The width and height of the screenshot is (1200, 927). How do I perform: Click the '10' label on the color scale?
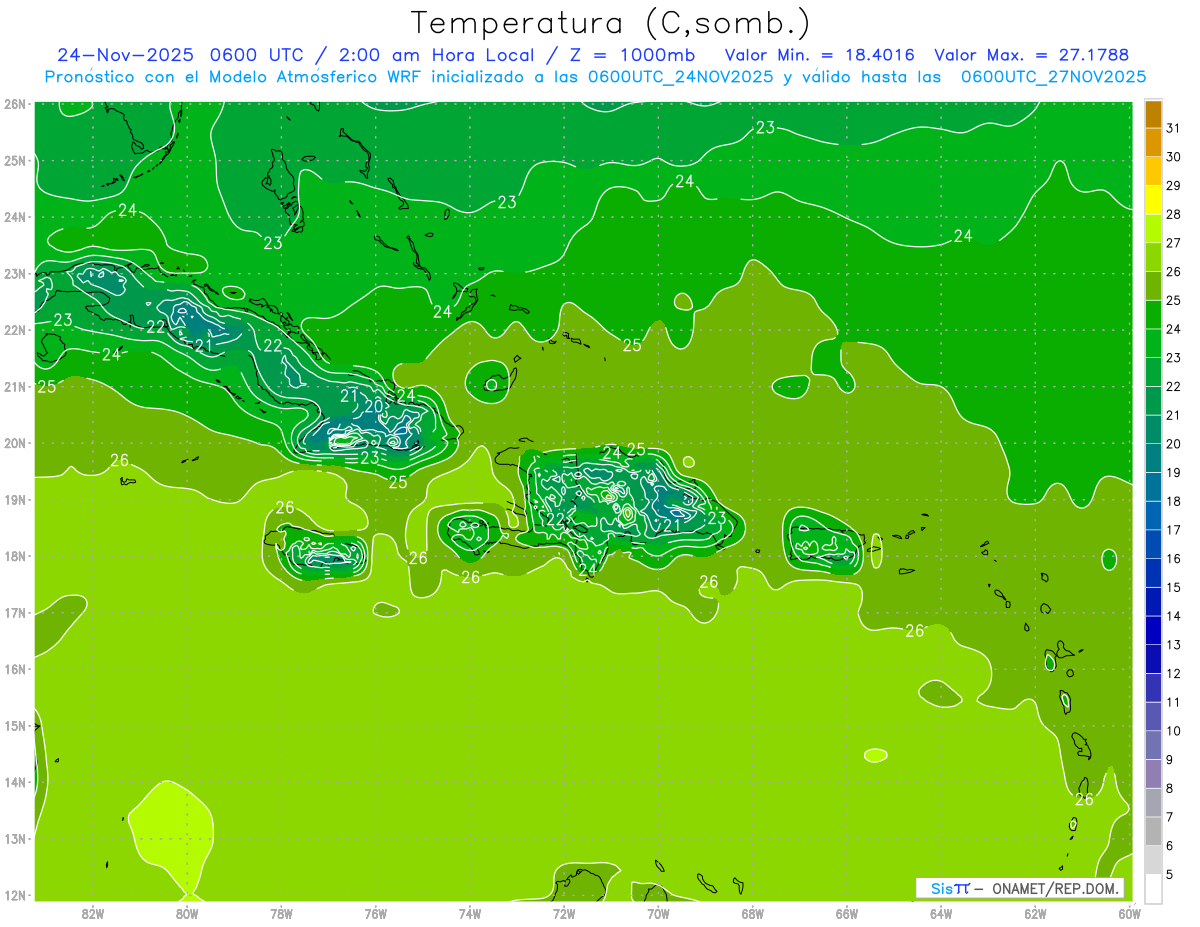point(1174,731)
